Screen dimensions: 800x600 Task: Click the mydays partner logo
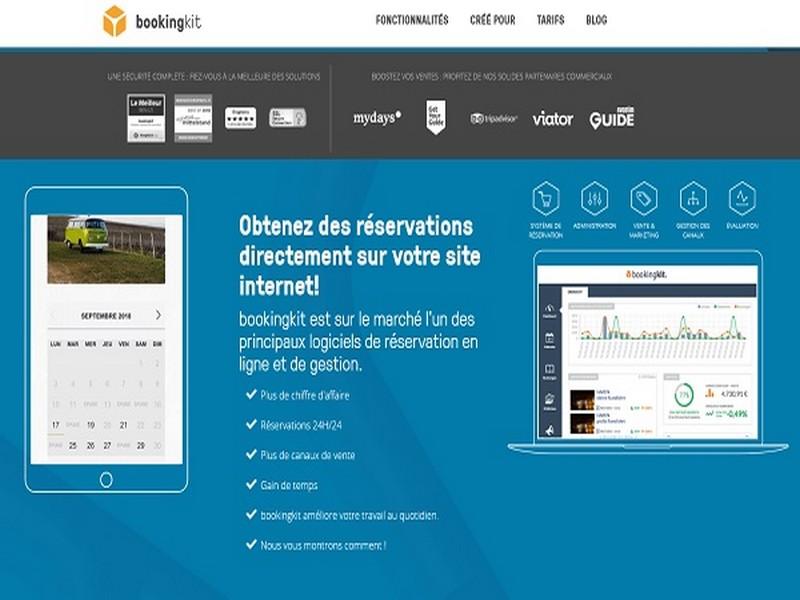click(377, 118)
